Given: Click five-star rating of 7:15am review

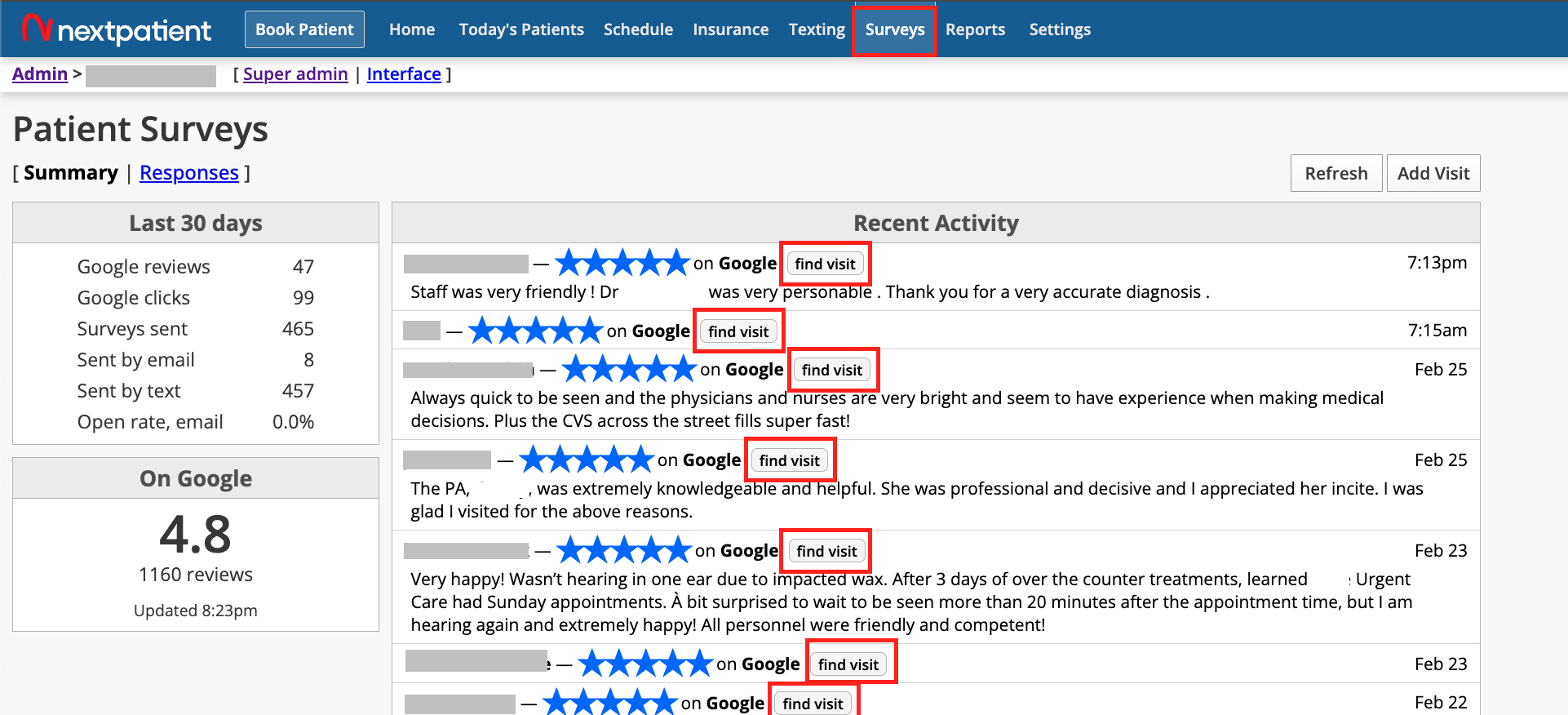Looking at the screenshot, I should (536, 331).
